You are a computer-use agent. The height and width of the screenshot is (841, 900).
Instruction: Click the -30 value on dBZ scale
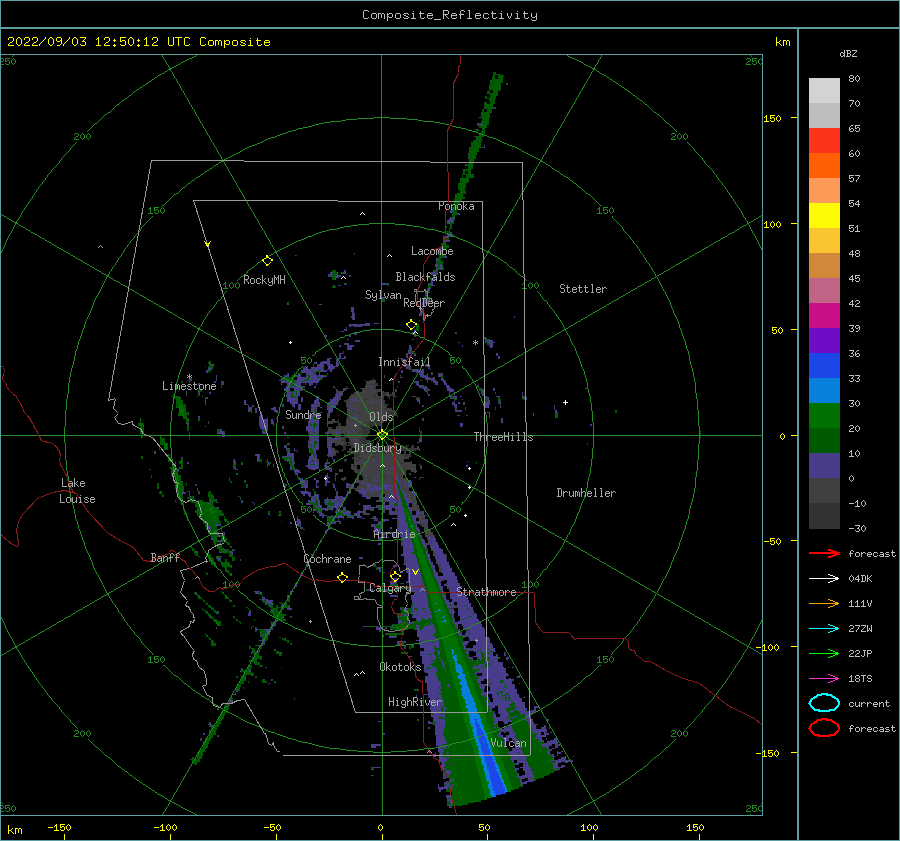pyautogui.click(x=857, y=529)
